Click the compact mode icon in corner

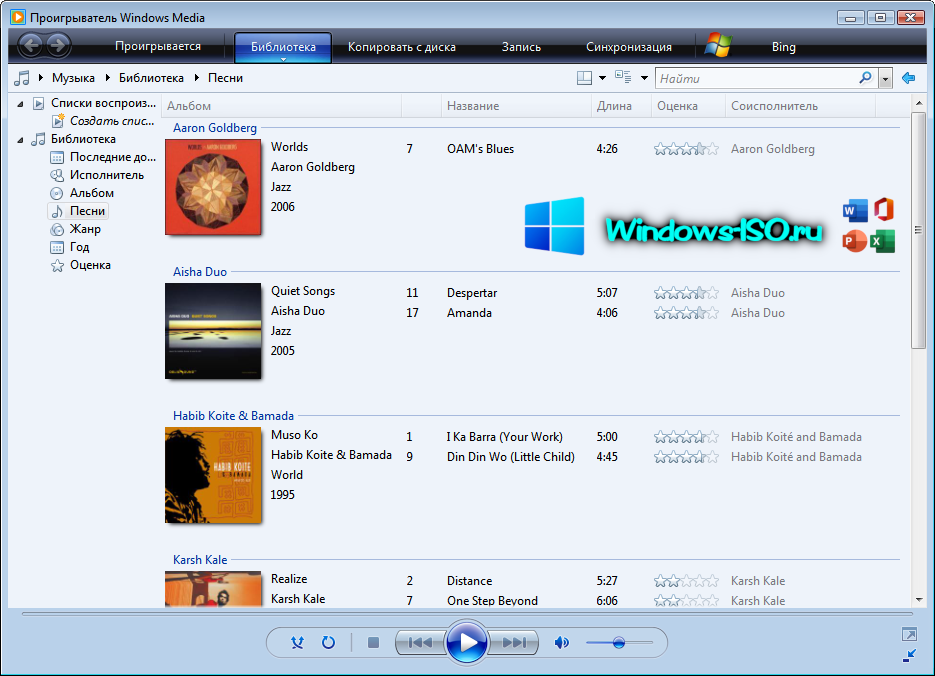(x=909, y=656)
